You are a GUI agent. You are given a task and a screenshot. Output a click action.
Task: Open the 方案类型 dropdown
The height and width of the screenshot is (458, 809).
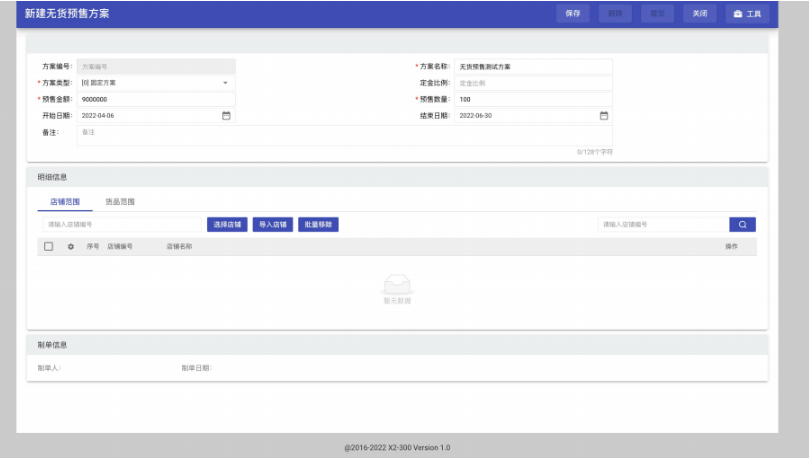(x=156, y=83)
